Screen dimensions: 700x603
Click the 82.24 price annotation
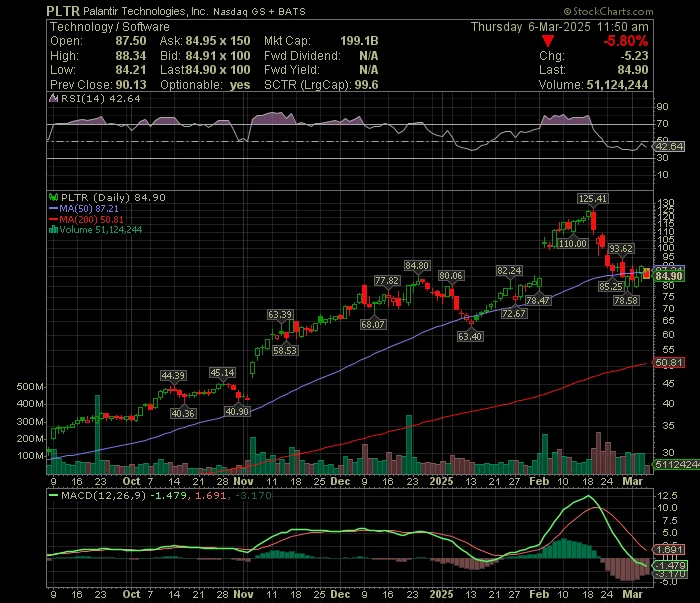click(509, 271)
